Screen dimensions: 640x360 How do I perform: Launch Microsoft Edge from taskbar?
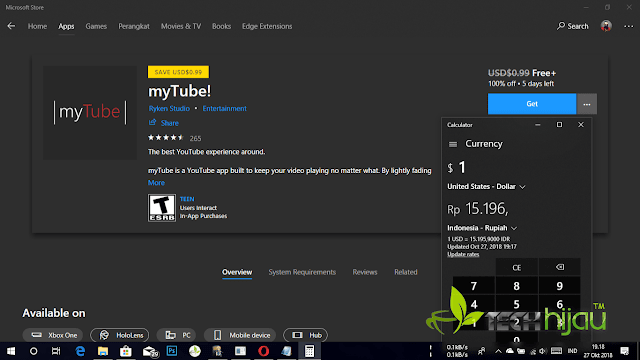[x=80, y=351]
